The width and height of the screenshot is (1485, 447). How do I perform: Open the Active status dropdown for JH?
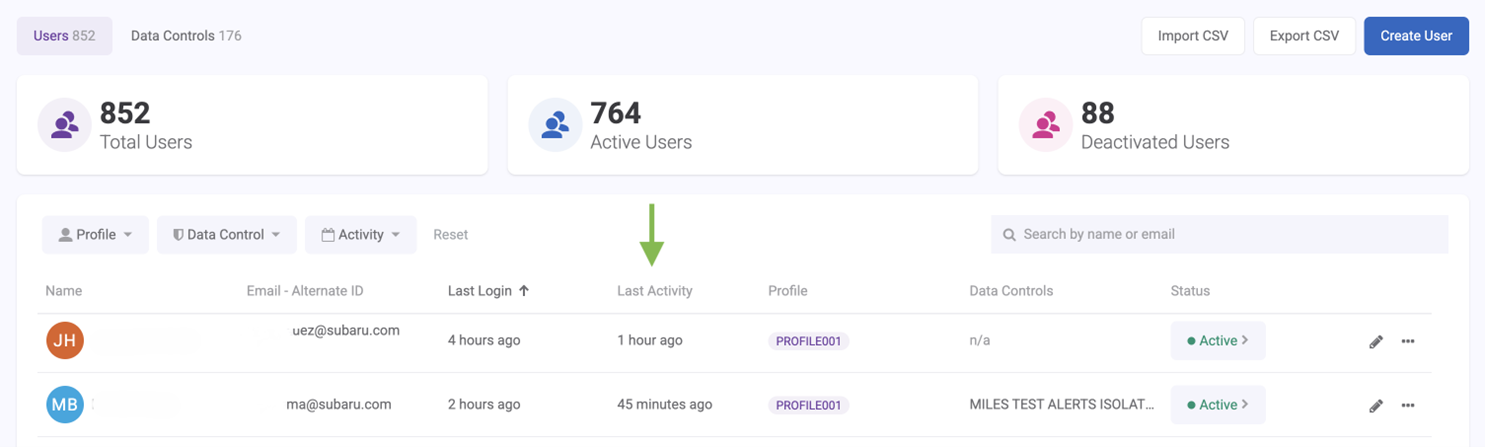tap(1217, 341)
